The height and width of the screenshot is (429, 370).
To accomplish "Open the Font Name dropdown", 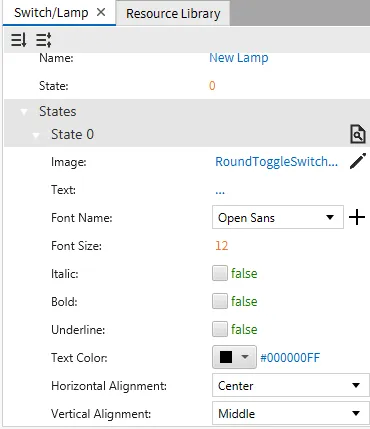I will (x=278, y=217).
